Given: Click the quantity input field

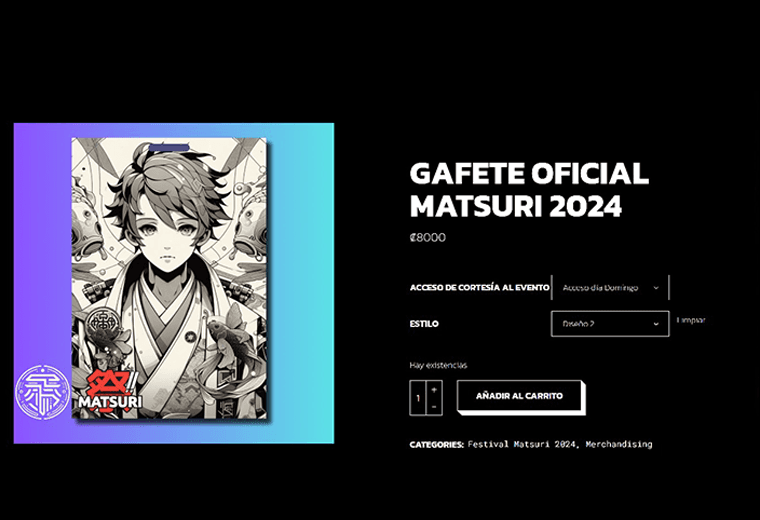Looking at the screenshot, I should click(418, 398).
